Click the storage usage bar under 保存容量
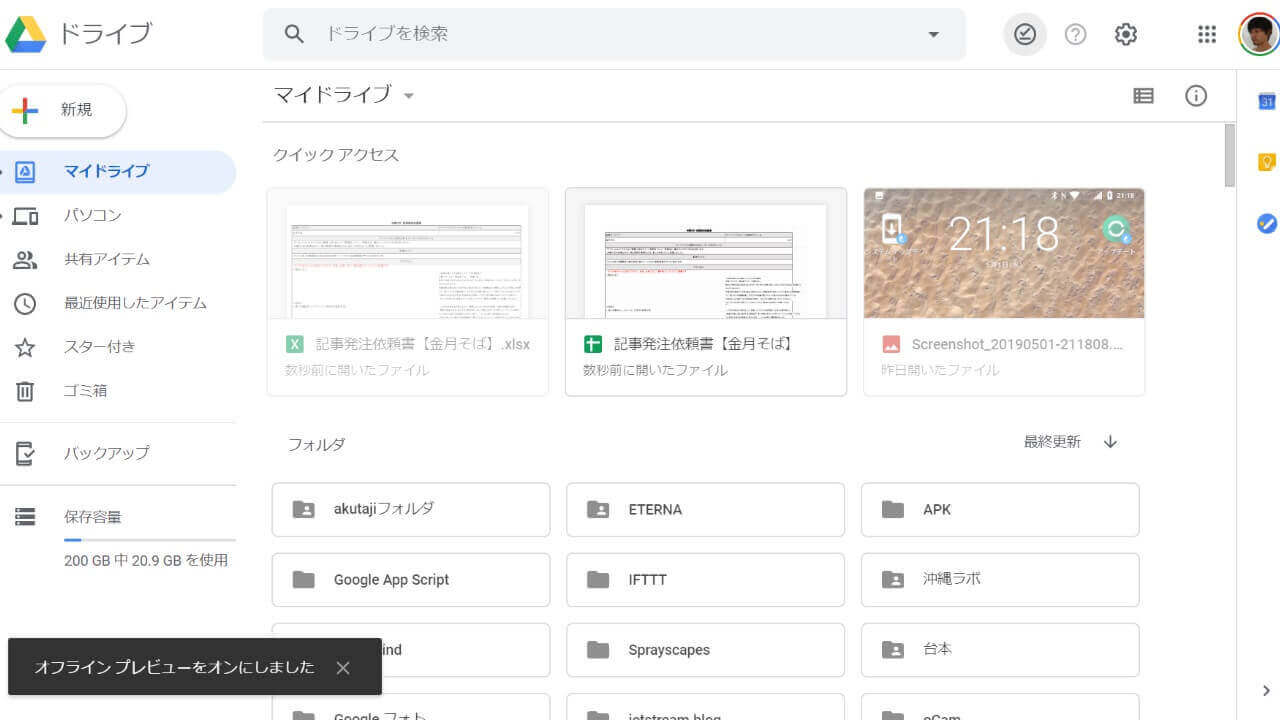 point(149,540)
